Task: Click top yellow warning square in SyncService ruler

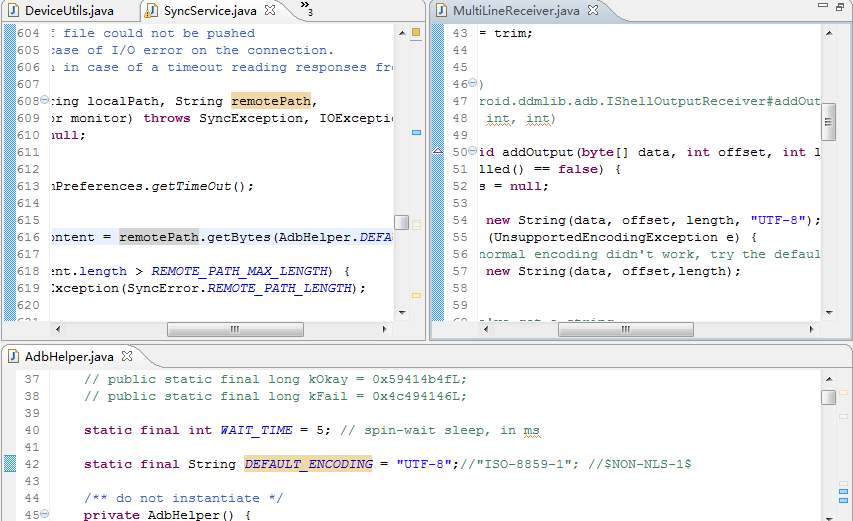Action: tap(416, 33)
